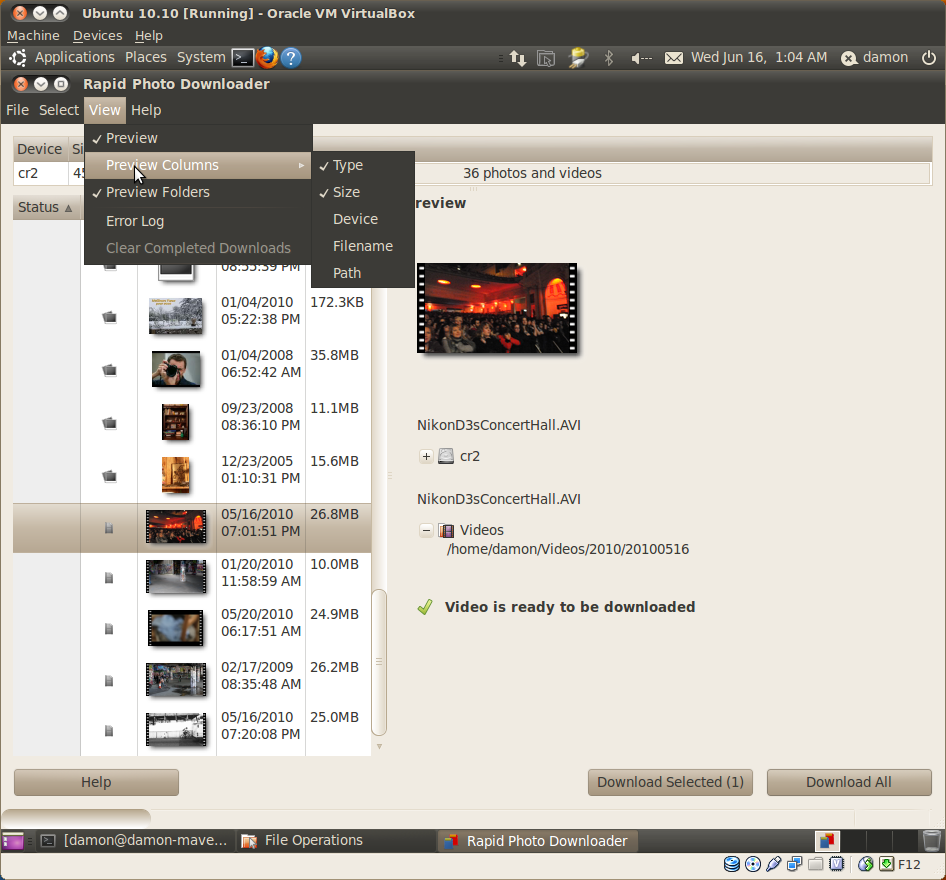Screen dimensions: 946x880
Task: Collapse the Videos folder tree node
Action: pos(426,530)
